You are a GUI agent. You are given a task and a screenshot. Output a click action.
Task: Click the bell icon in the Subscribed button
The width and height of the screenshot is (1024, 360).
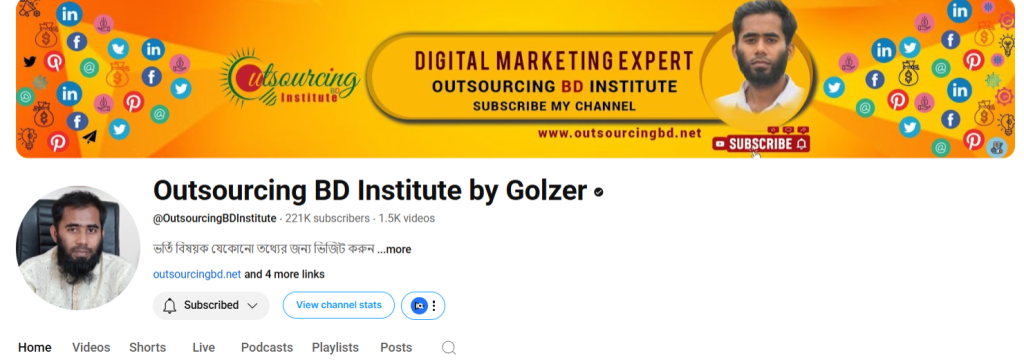coord(170,305)
